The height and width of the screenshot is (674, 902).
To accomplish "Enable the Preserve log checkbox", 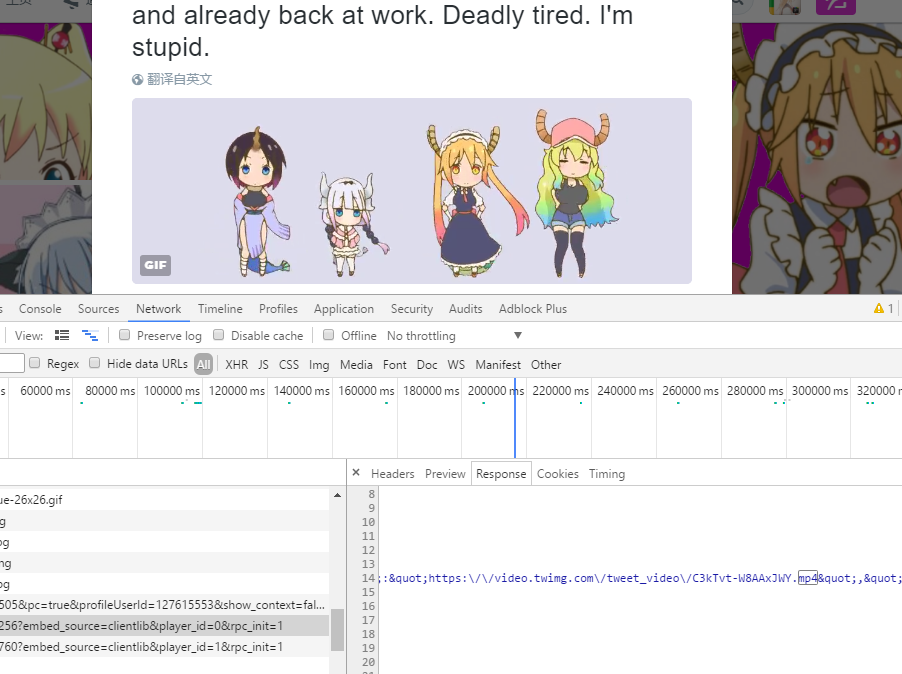I will pos(125,336).
